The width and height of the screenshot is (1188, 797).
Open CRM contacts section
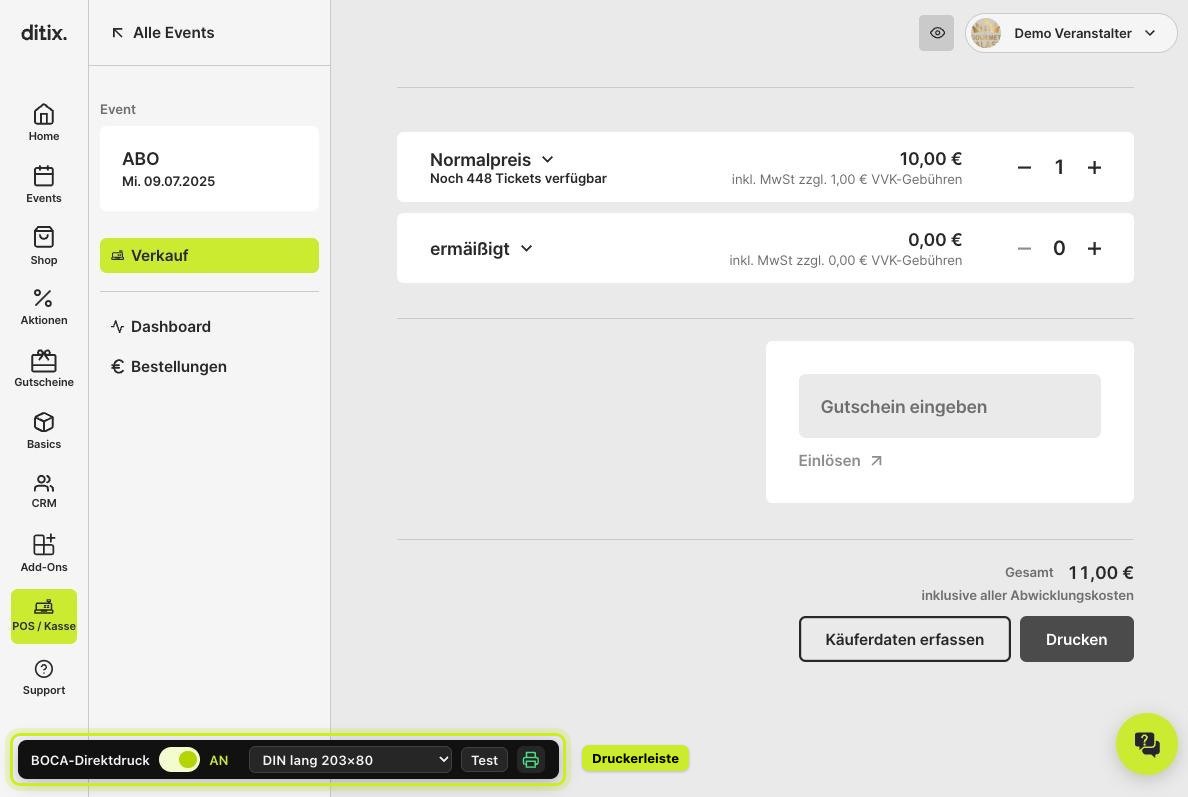[x=44, y=492]
